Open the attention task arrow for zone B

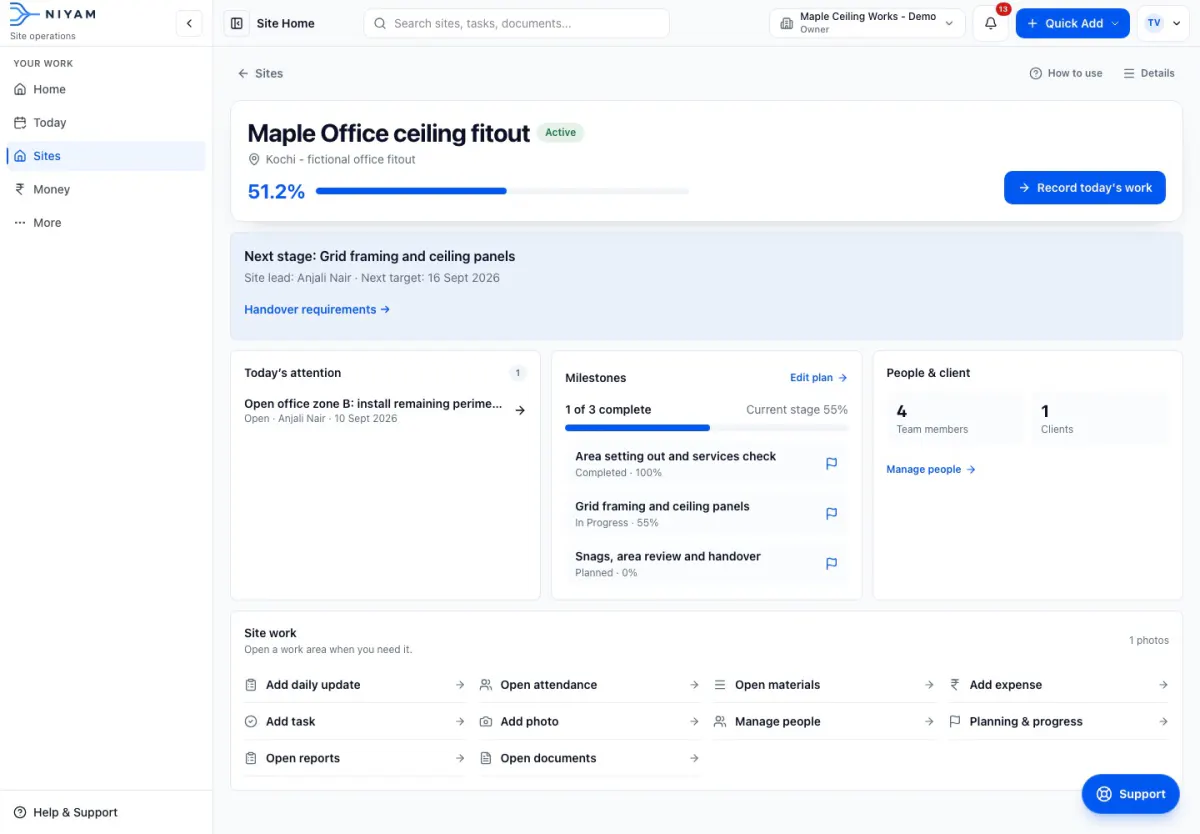tap(520, 410)
